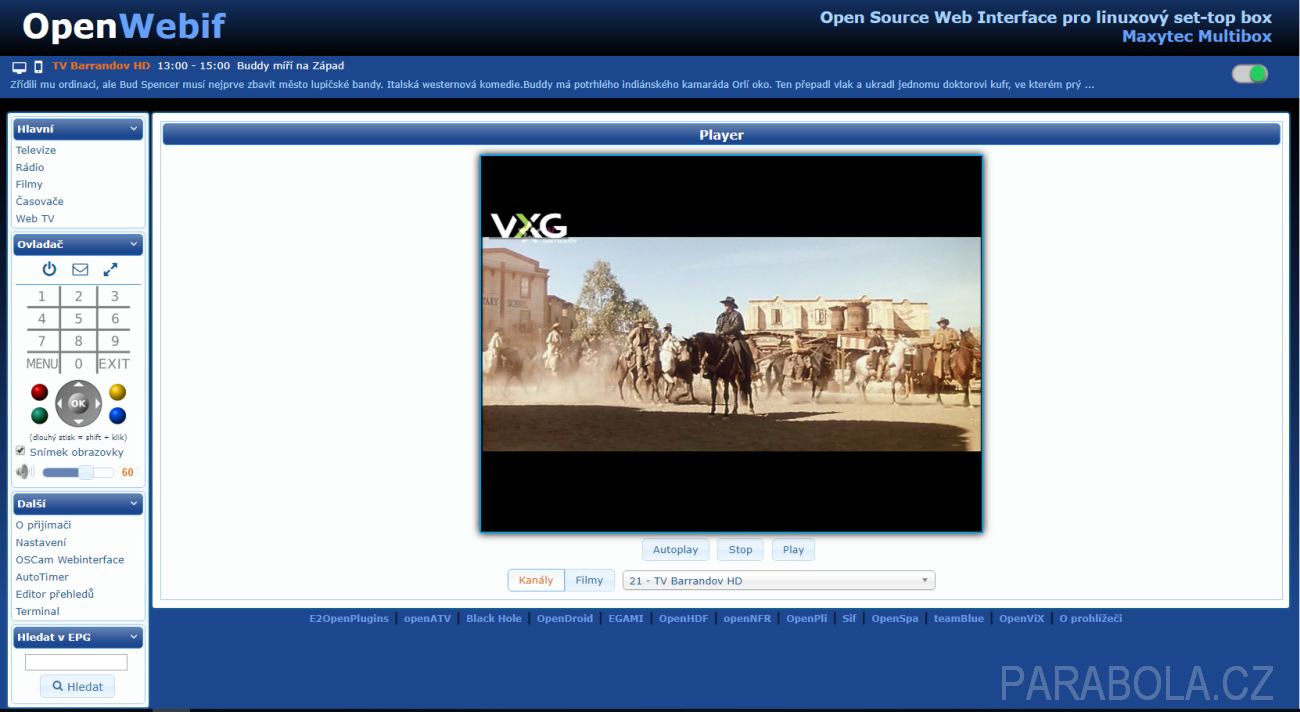The width and height of the screenshot is (1300, 712).
Task: Click remote keypad number 5
Action: click(x=79, y=319)
